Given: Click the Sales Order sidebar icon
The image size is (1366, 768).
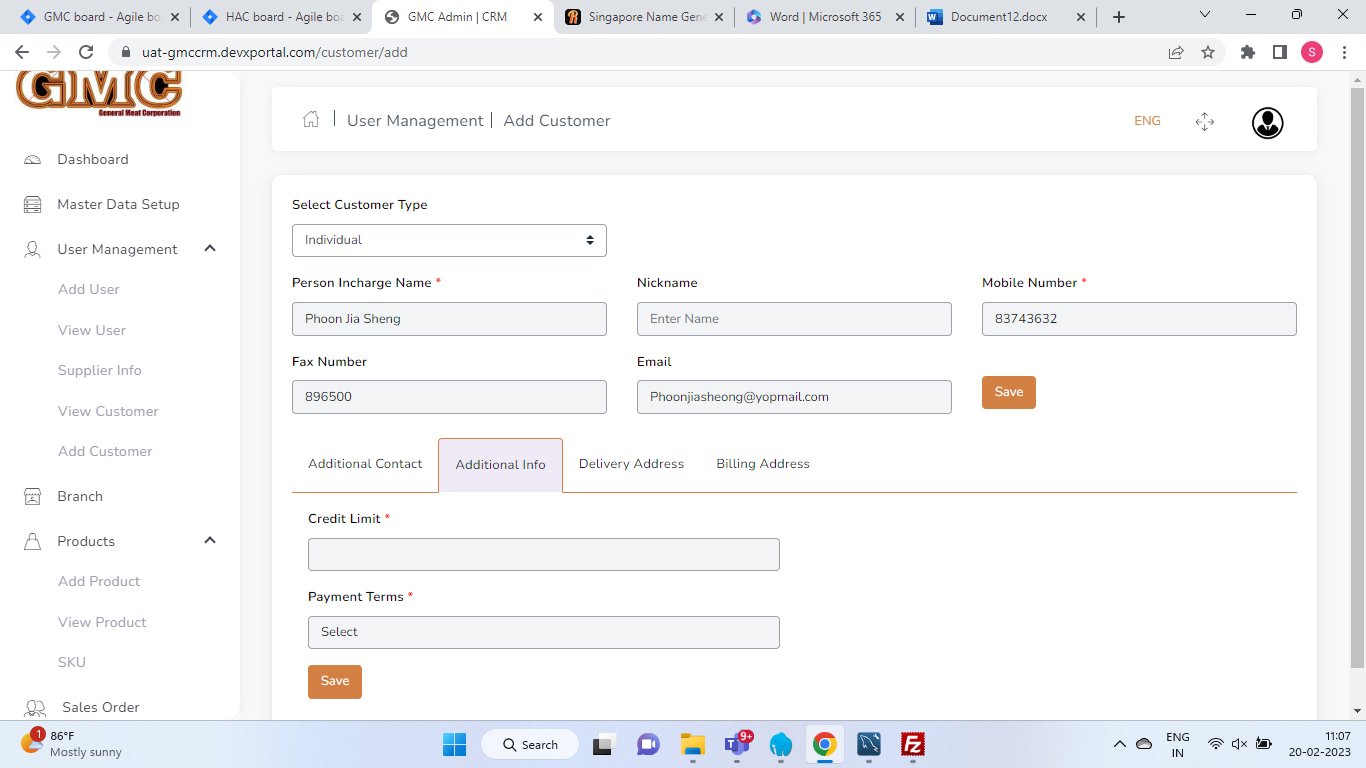Looking at the screenshot, I should tap(35, 708).
